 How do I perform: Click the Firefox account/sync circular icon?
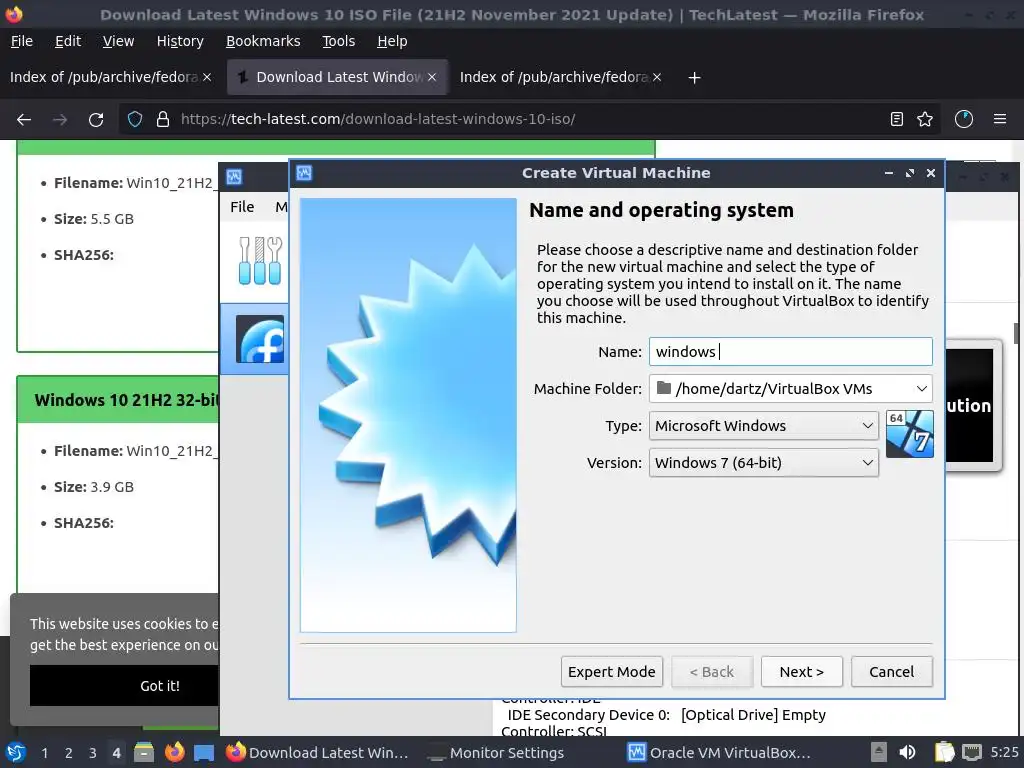(x=964, y=120)
